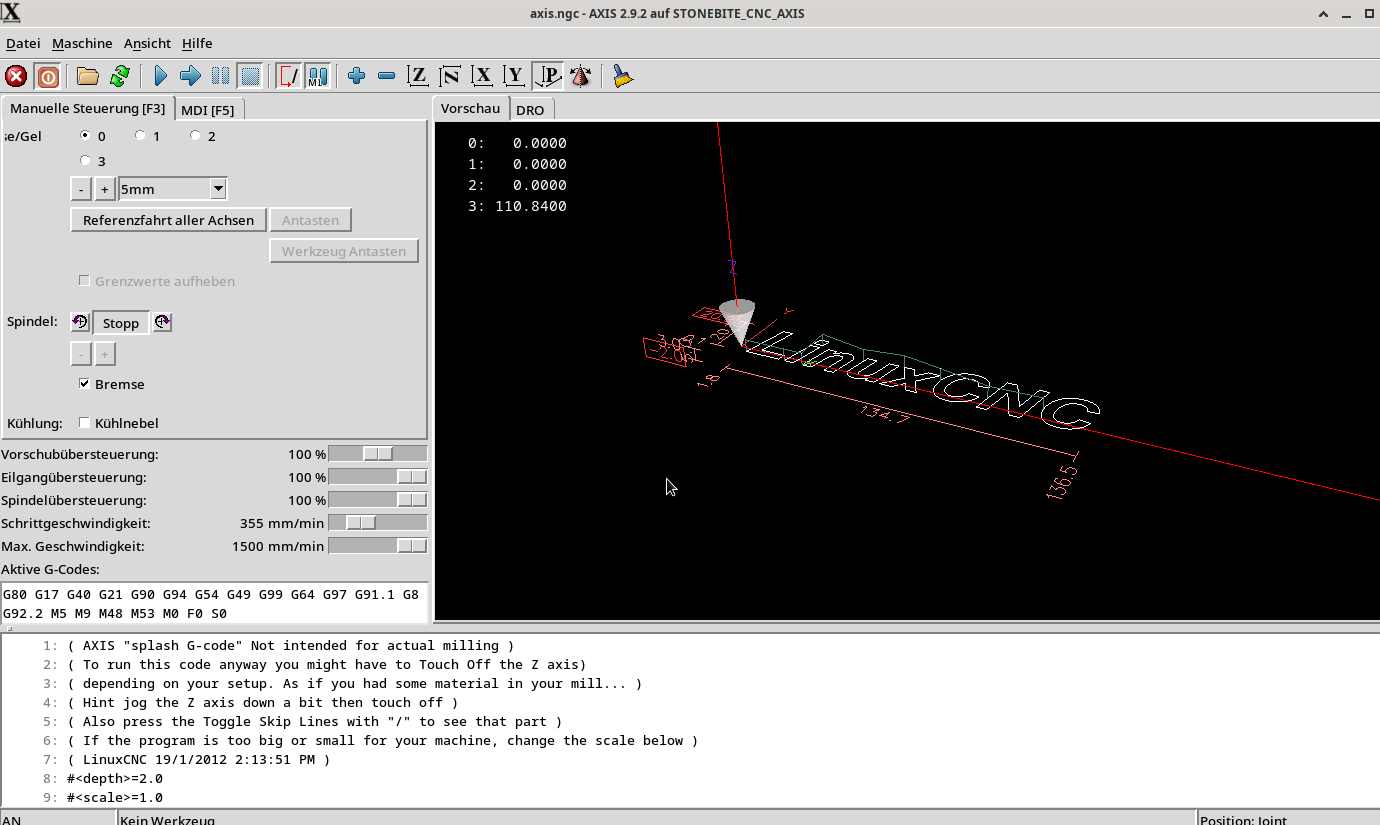Image resolution: width=1380 pixels, height=825 pixels.
Task: Select perspective view P icon
Action: coord(547,76)
